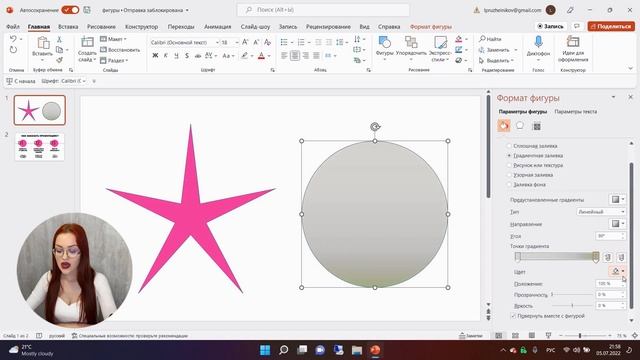Apply italic formatting with К
Screen dimensions: 640x360
(x=166, y=56)
